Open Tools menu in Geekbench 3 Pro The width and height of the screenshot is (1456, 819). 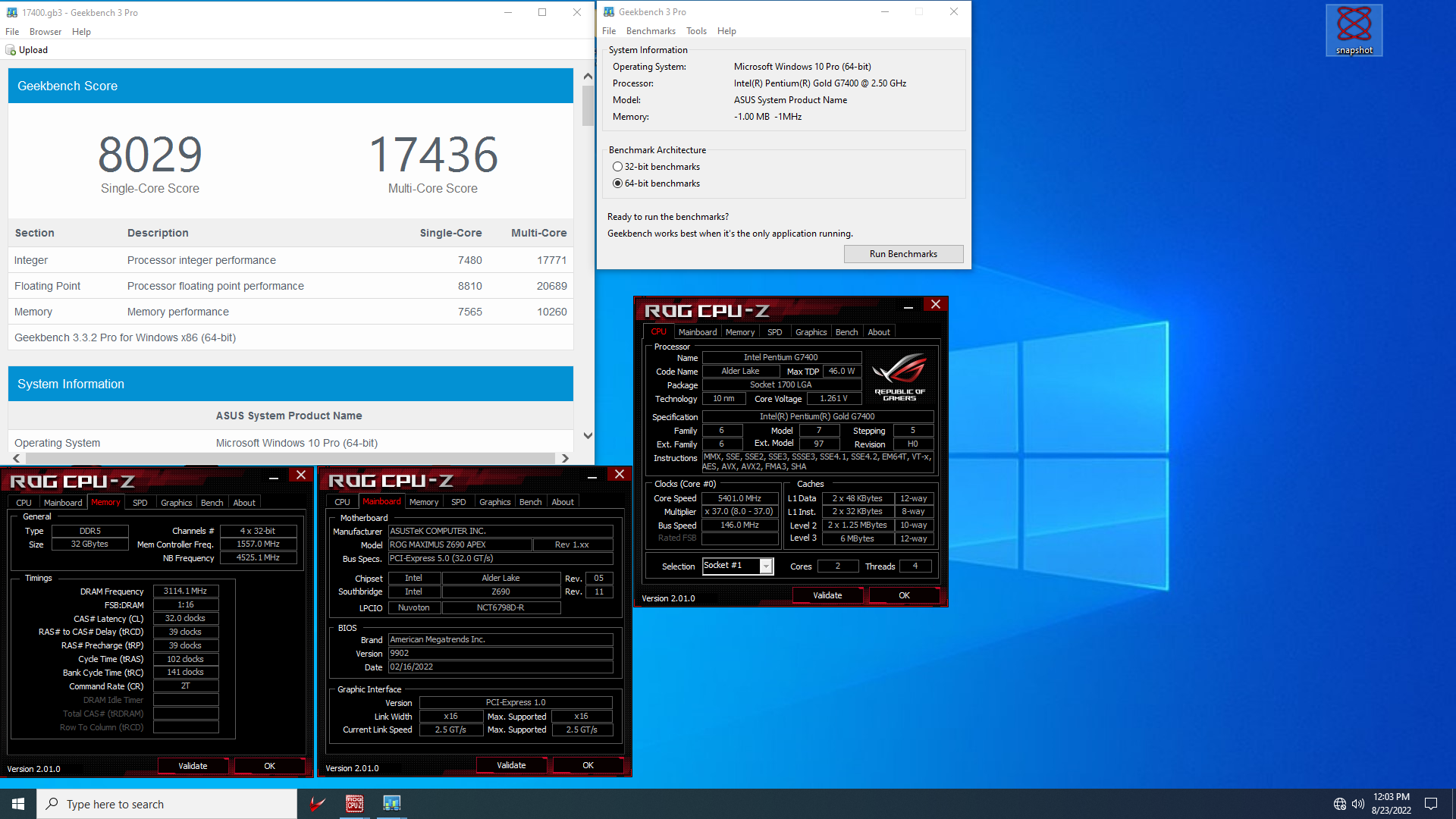[696, 31]
